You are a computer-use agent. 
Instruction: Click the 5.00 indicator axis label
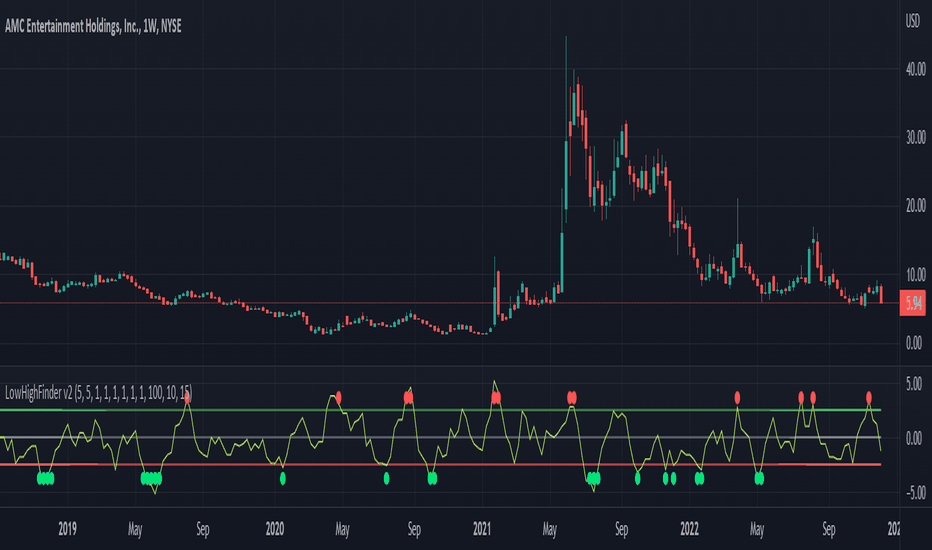(914, 384)
